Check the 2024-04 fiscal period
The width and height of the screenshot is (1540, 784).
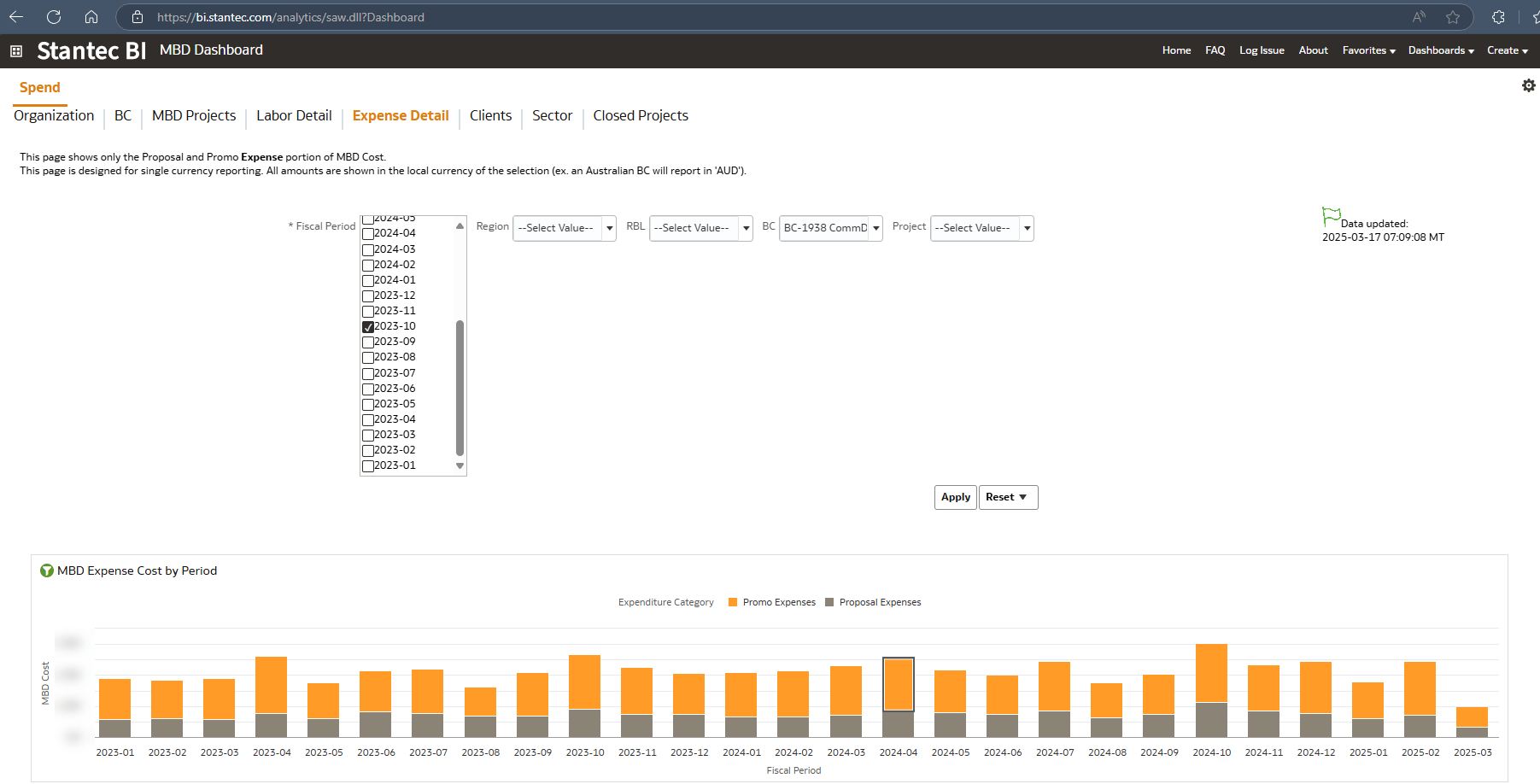pyautogui.click(x=368, y=234)
